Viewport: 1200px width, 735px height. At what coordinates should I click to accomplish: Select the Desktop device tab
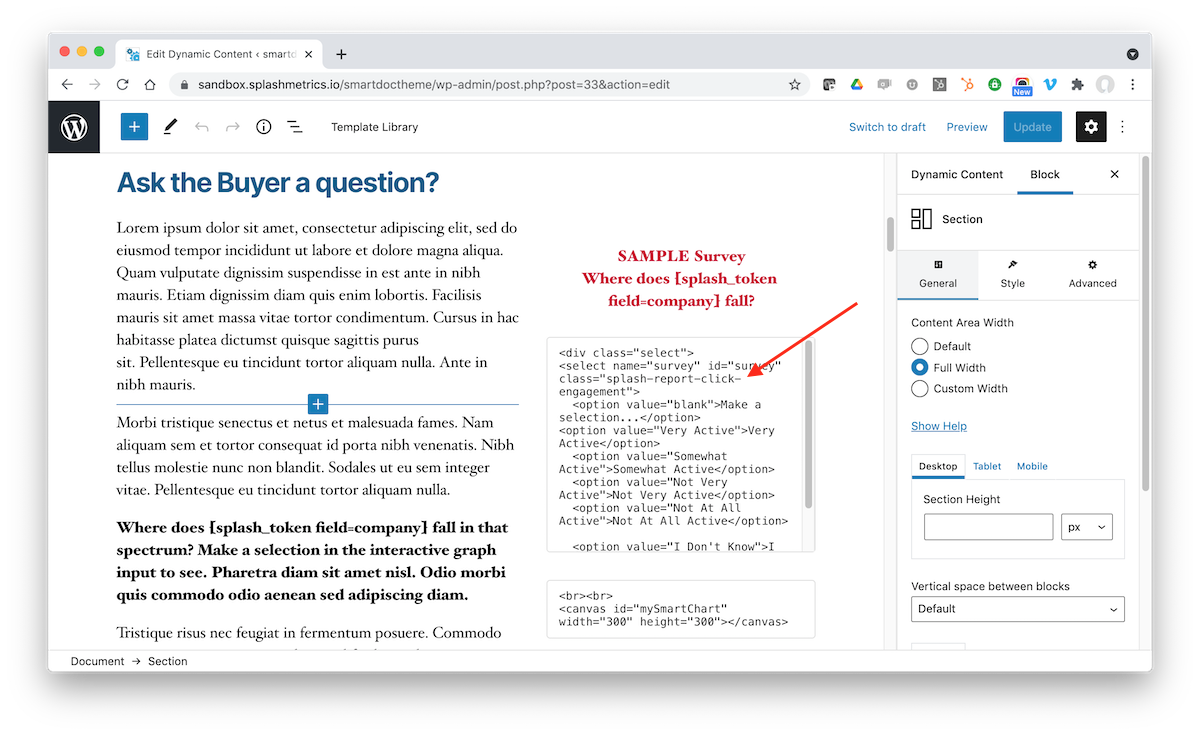(x=938, y=466)
